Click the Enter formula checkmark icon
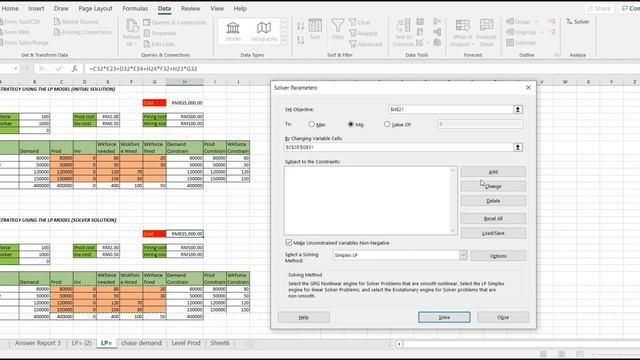 [58, 69]
